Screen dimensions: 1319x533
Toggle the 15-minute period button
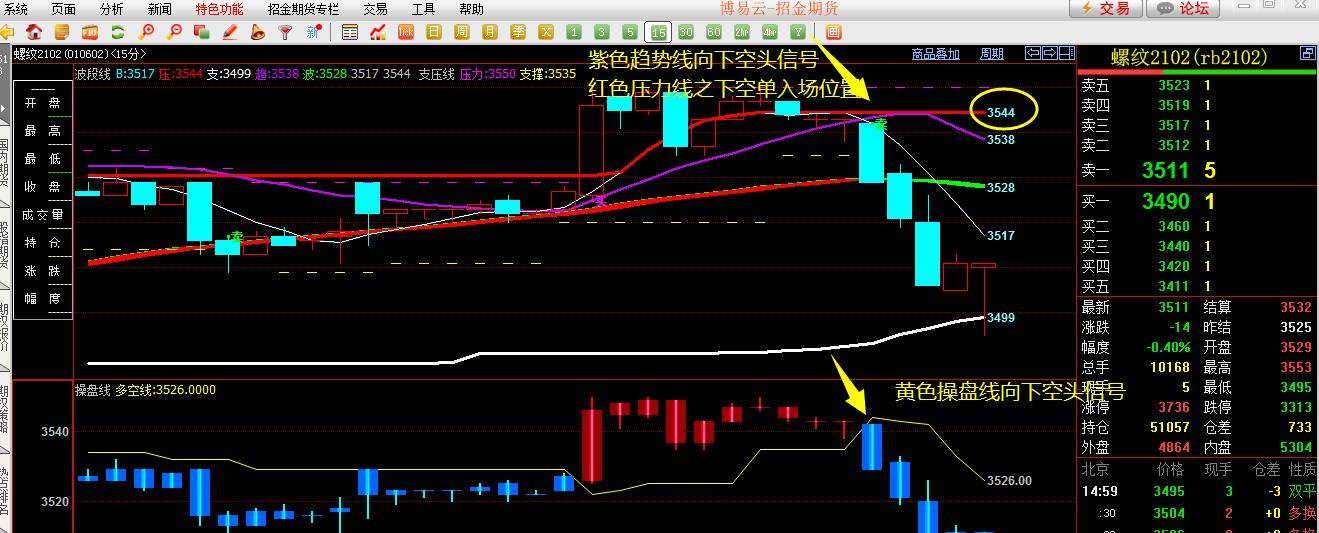click(x=658, y=32)
